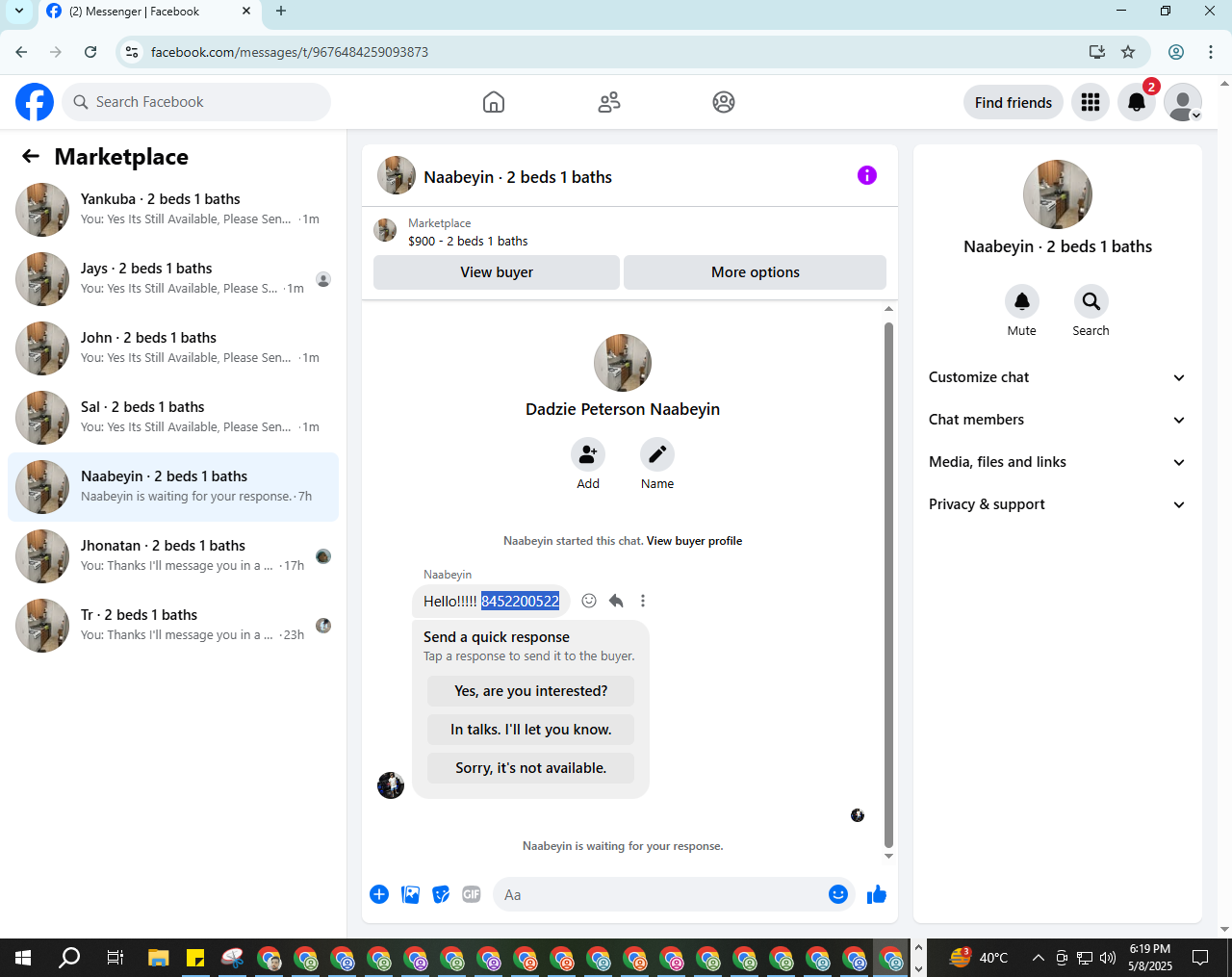Open the Friends icon in top navigation

[609, 102]
